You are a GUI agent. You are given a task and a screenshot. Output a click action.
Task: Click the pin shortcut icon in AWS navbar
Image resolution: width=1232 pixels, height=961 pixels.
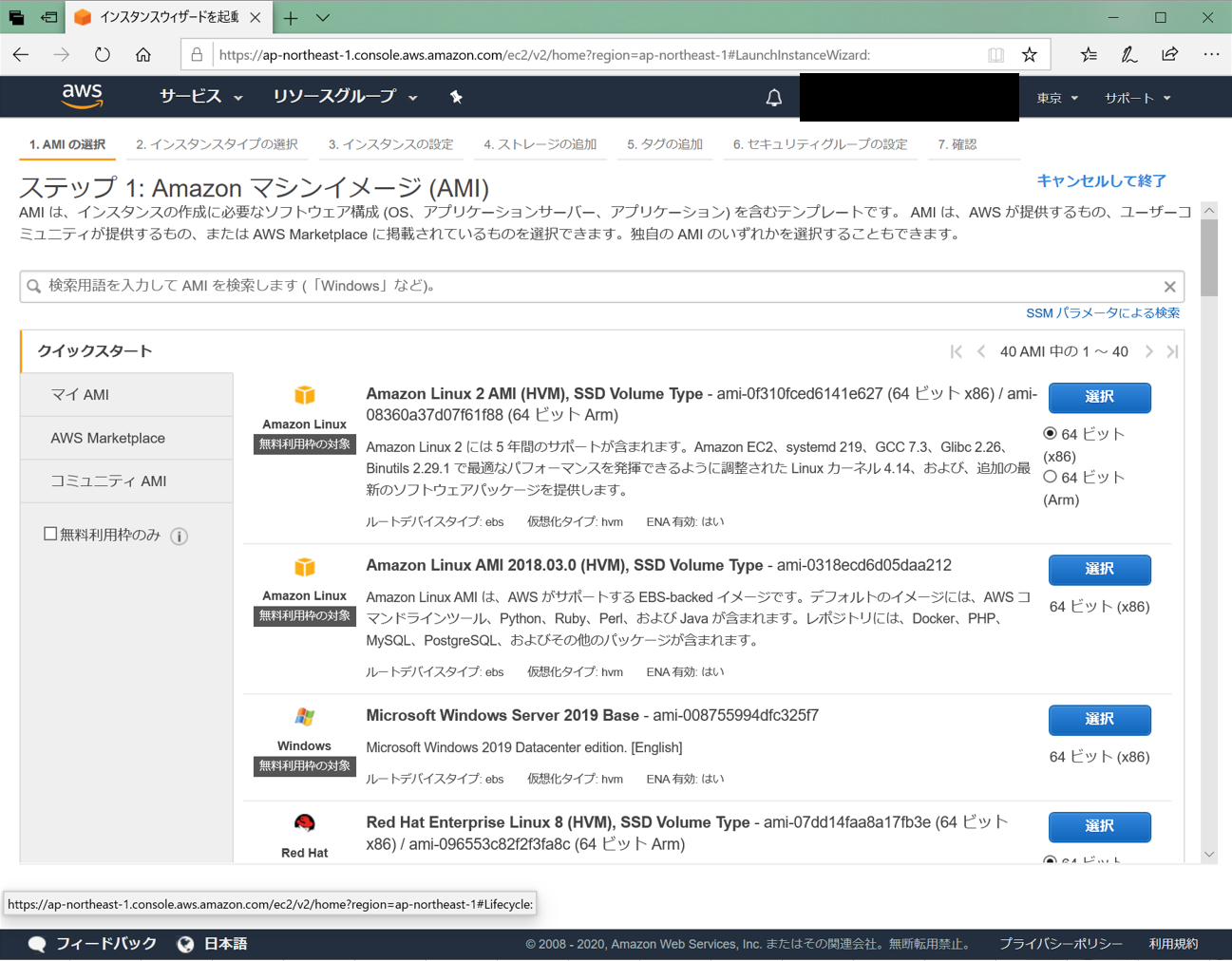(456, 97)
